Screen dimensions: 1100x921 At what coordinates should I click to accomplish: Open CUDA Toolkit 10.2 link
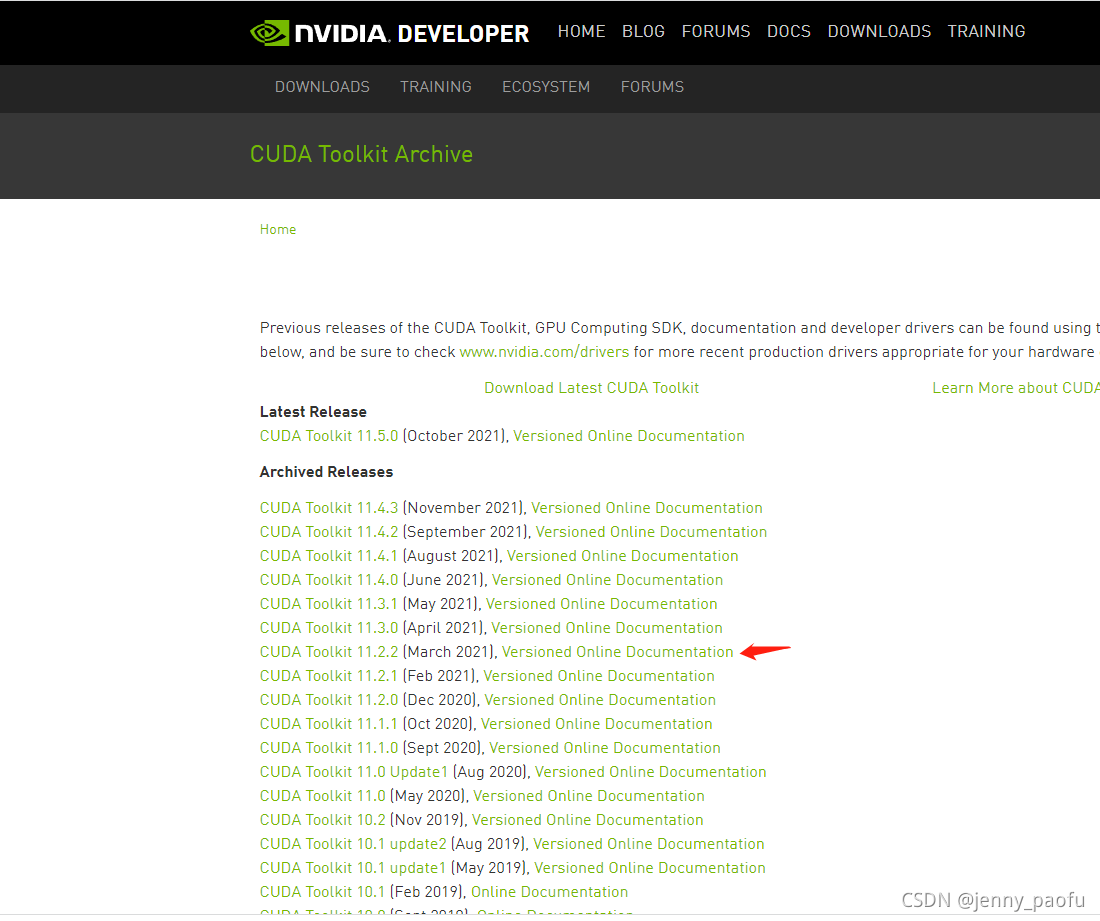[323, 820]
